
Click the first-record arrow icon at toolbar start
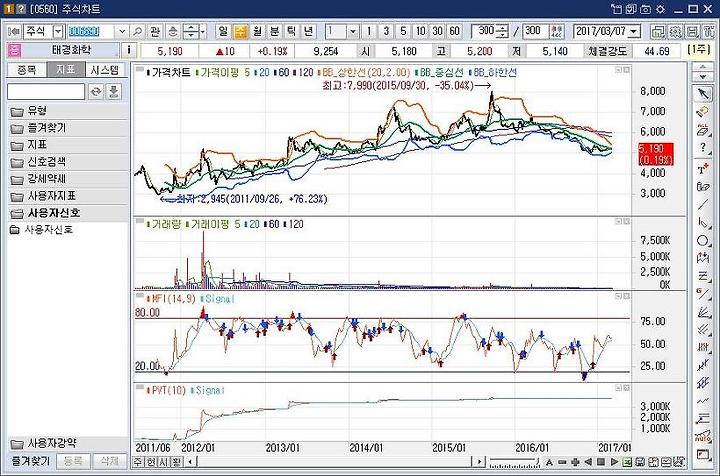click(x=14, y=32)
